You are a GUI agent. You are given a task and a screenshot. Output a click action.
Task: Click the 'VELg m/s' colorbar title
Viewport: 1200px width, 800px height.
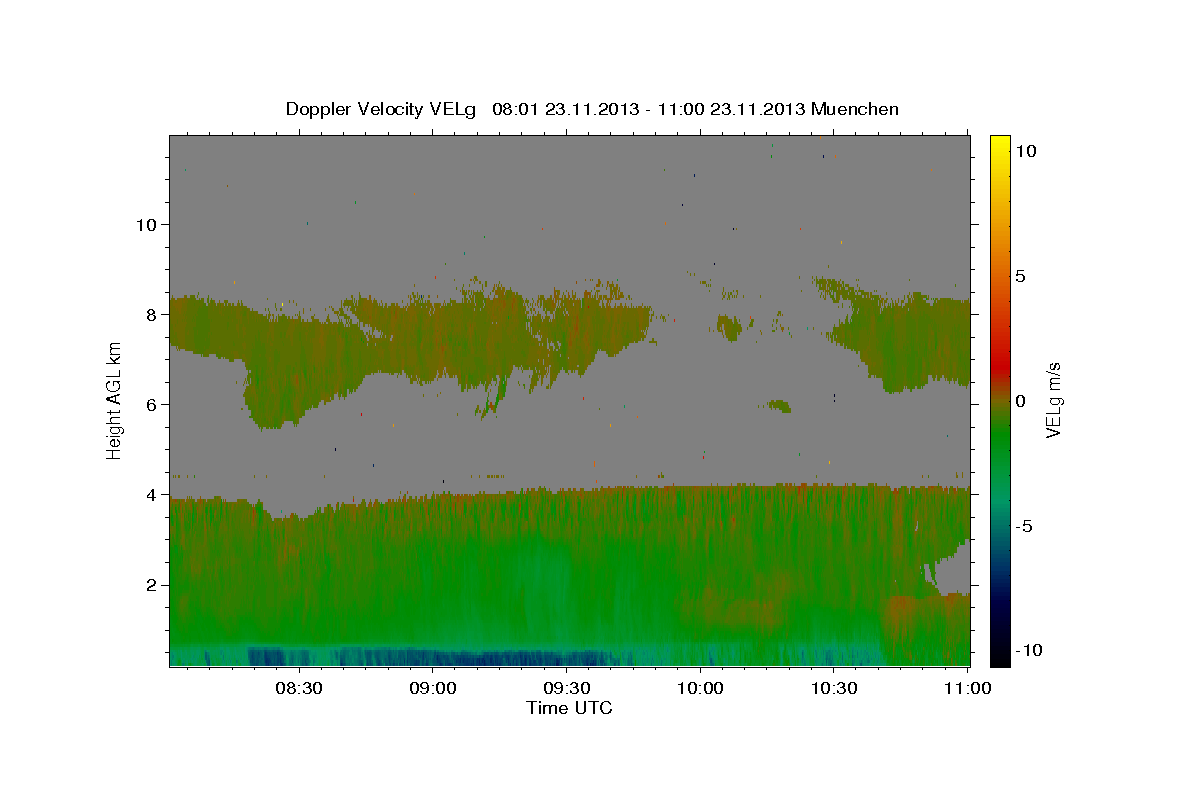point(1054,401)
